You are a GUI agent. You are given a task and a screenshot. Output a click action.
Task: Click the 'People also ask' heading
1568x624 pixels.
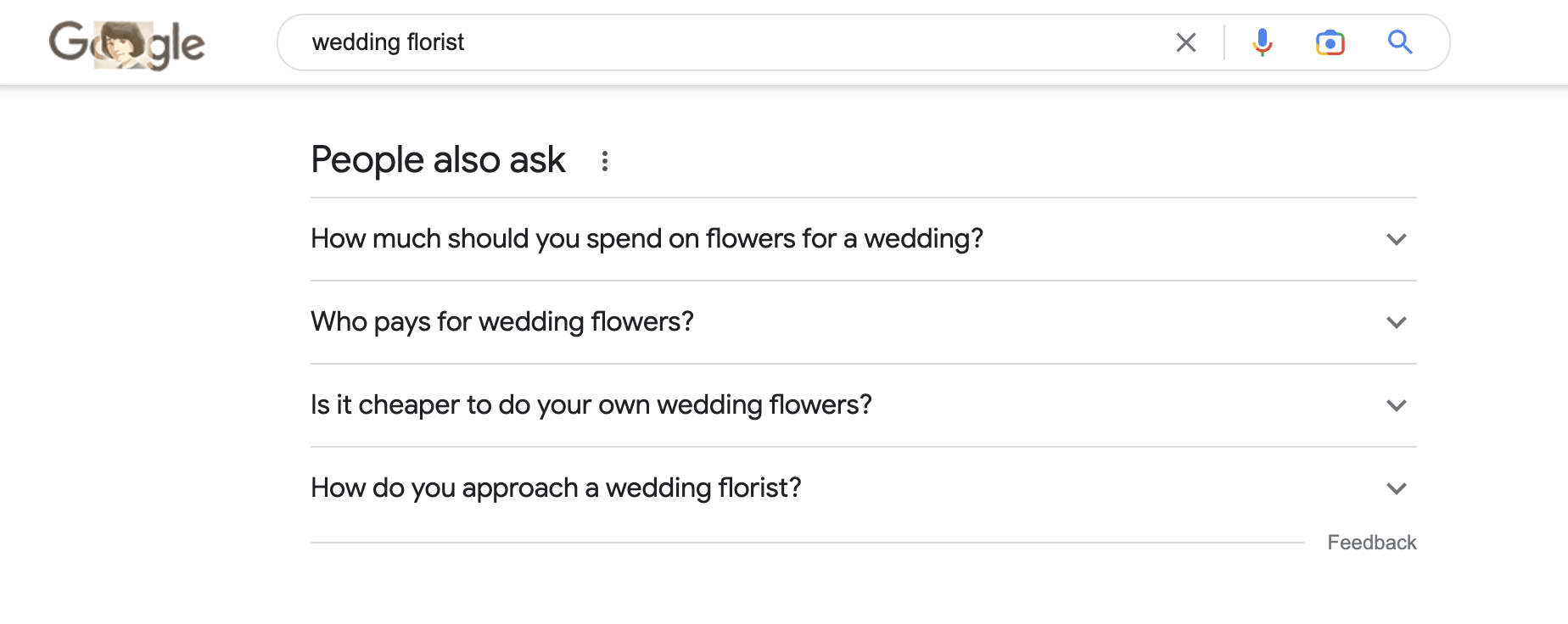[x=438, y=160]
